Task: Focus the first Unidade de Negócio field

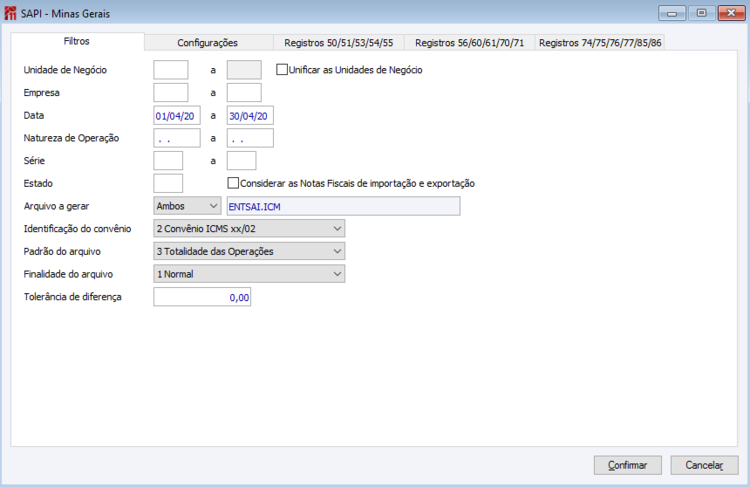Action: [171, 70]
